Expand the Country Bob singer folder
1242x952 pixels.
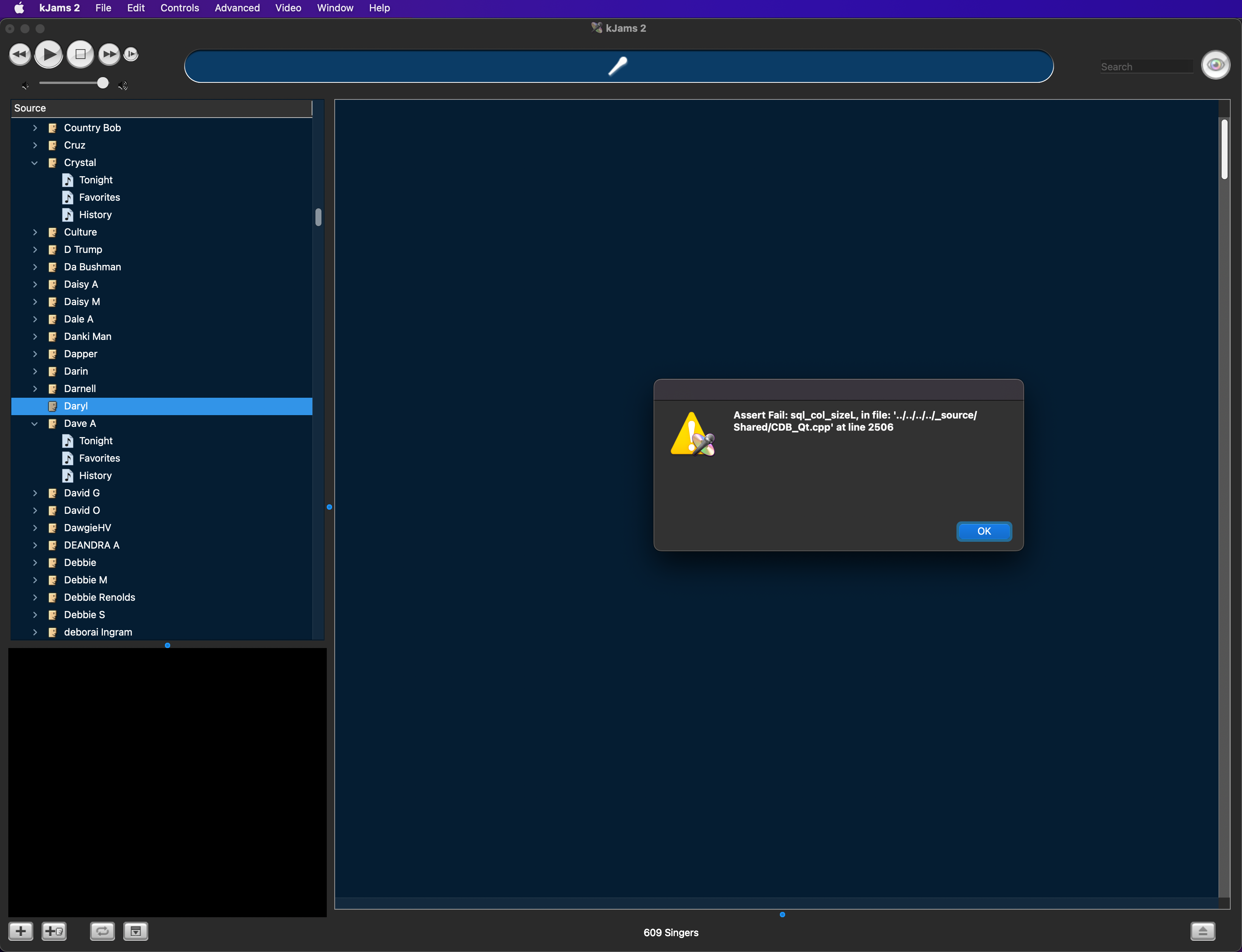pos(34,128)
